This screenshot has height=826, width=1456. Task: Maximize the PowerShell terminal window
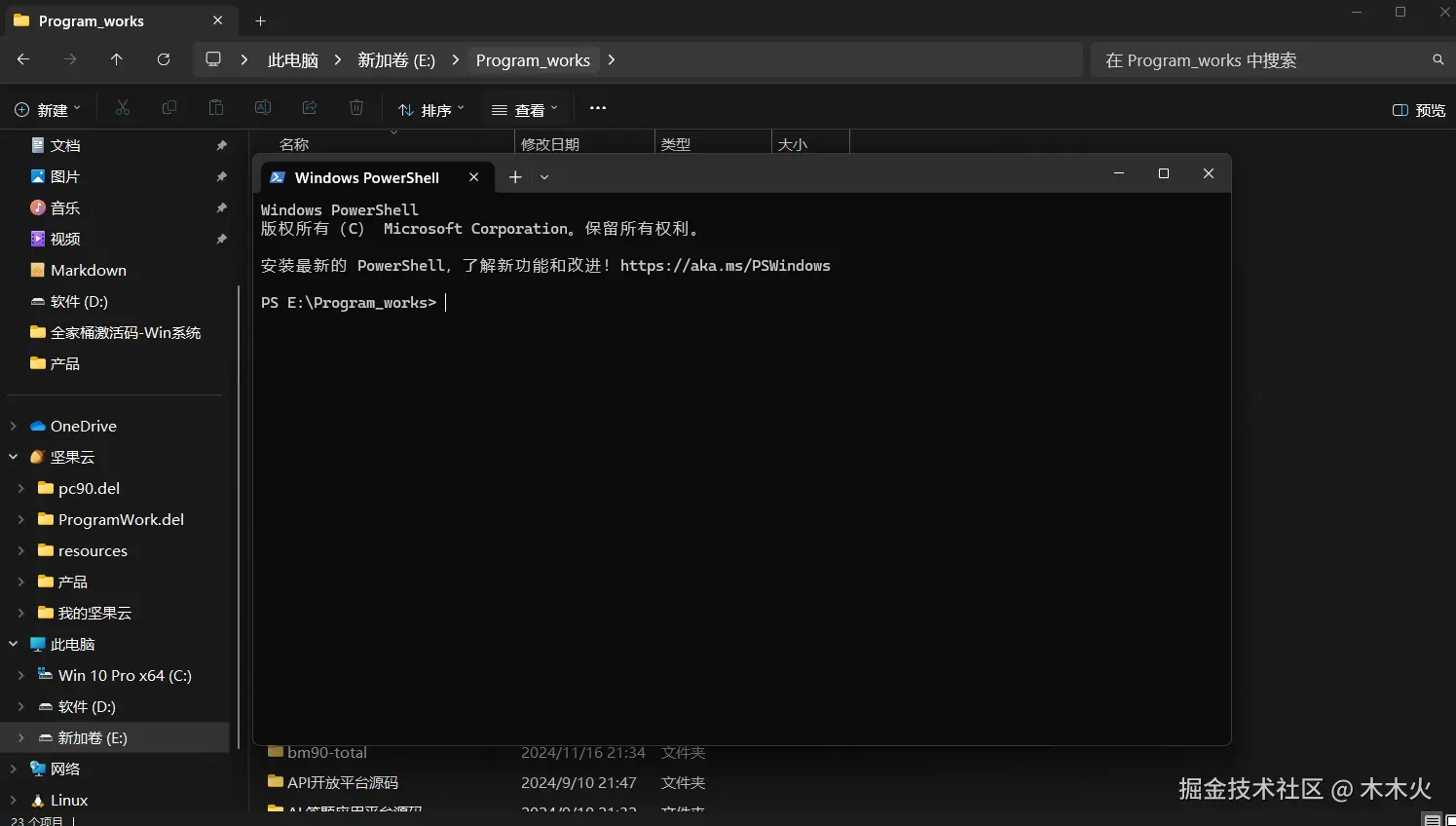1163,173
